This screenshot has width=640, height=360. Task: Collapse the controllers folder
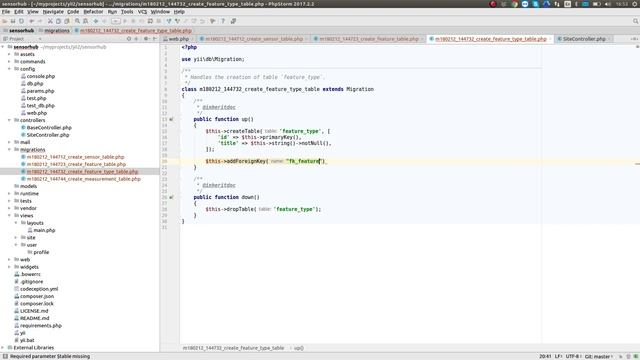click(x=9, y=120)
